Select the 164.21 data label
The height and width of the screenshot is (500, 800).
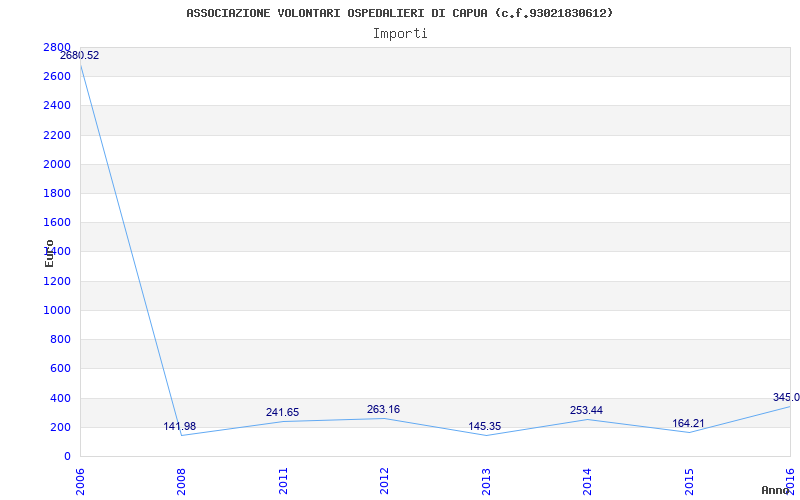click(688, 423)
